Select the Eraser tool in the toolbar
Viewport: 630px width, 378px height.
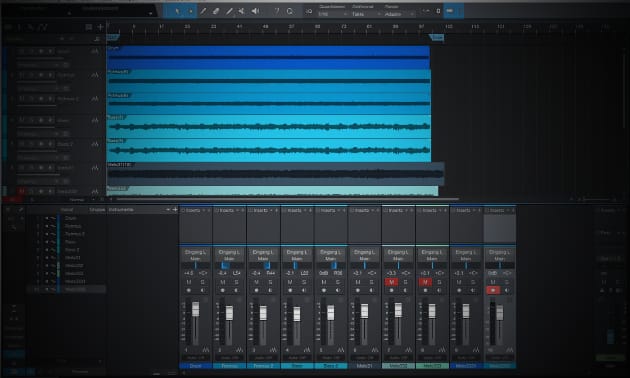pos(216,11)
